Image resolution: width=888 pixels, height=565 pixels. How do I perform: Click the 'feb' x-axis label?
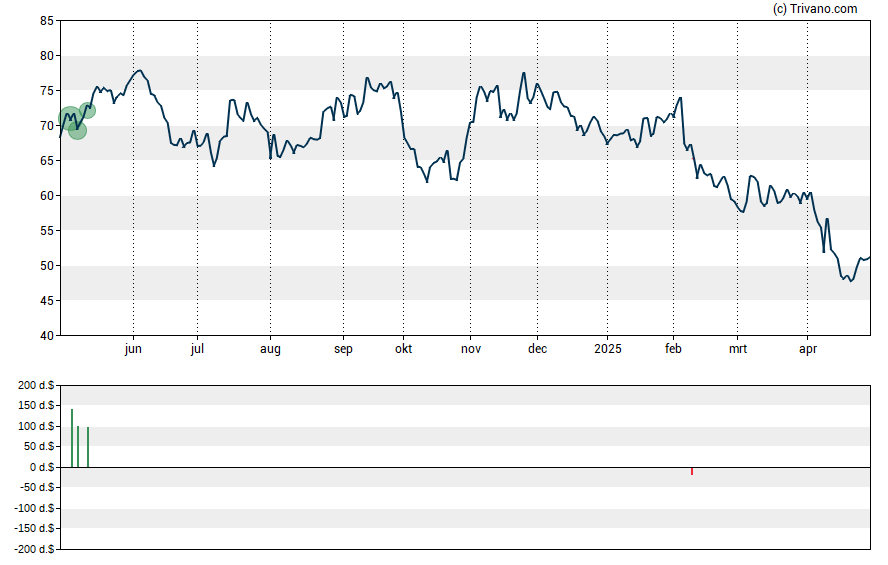tap(673, 349)
